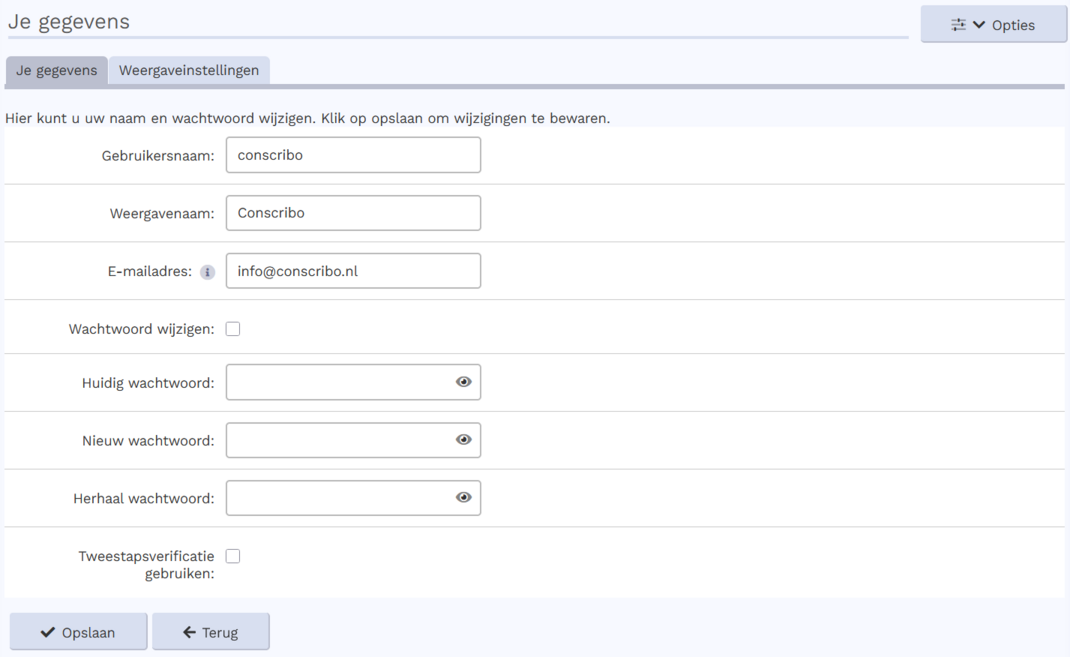Focus the Gebruikersnaam input field

(353, 155)
